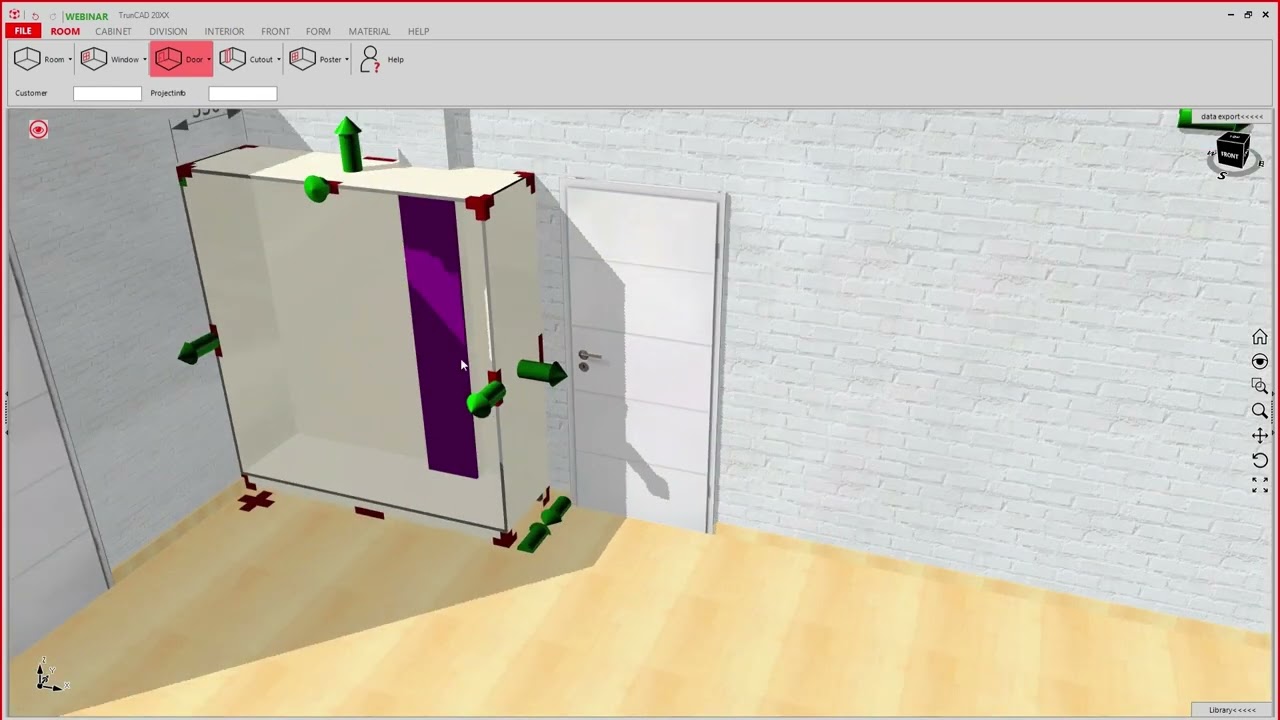Select the purple panel on the cabinet
This screenshot has height=720, width=1280.
(438, 335)
